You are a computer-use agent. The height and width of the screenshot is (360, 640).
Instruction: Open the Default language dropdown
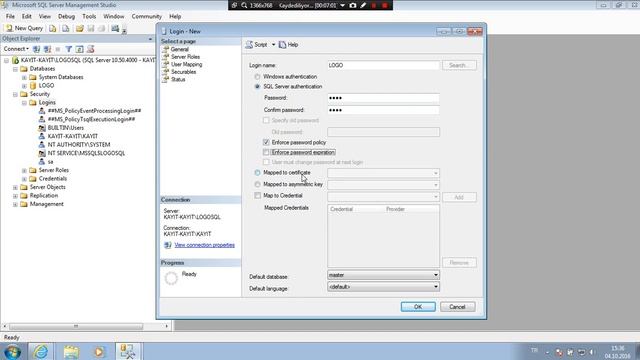click(x=383, y=287)
